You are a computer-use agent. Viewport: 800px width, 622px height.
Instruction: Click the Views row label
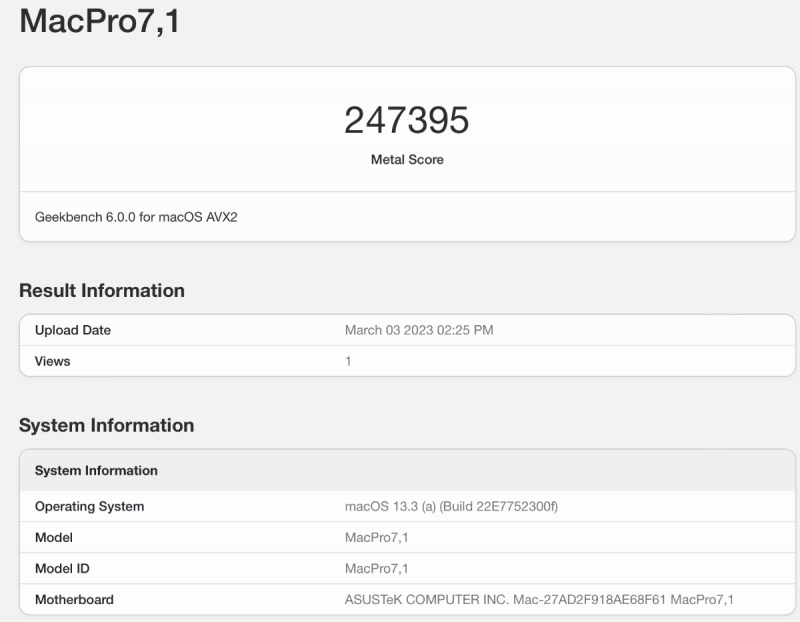click(53, 361)
